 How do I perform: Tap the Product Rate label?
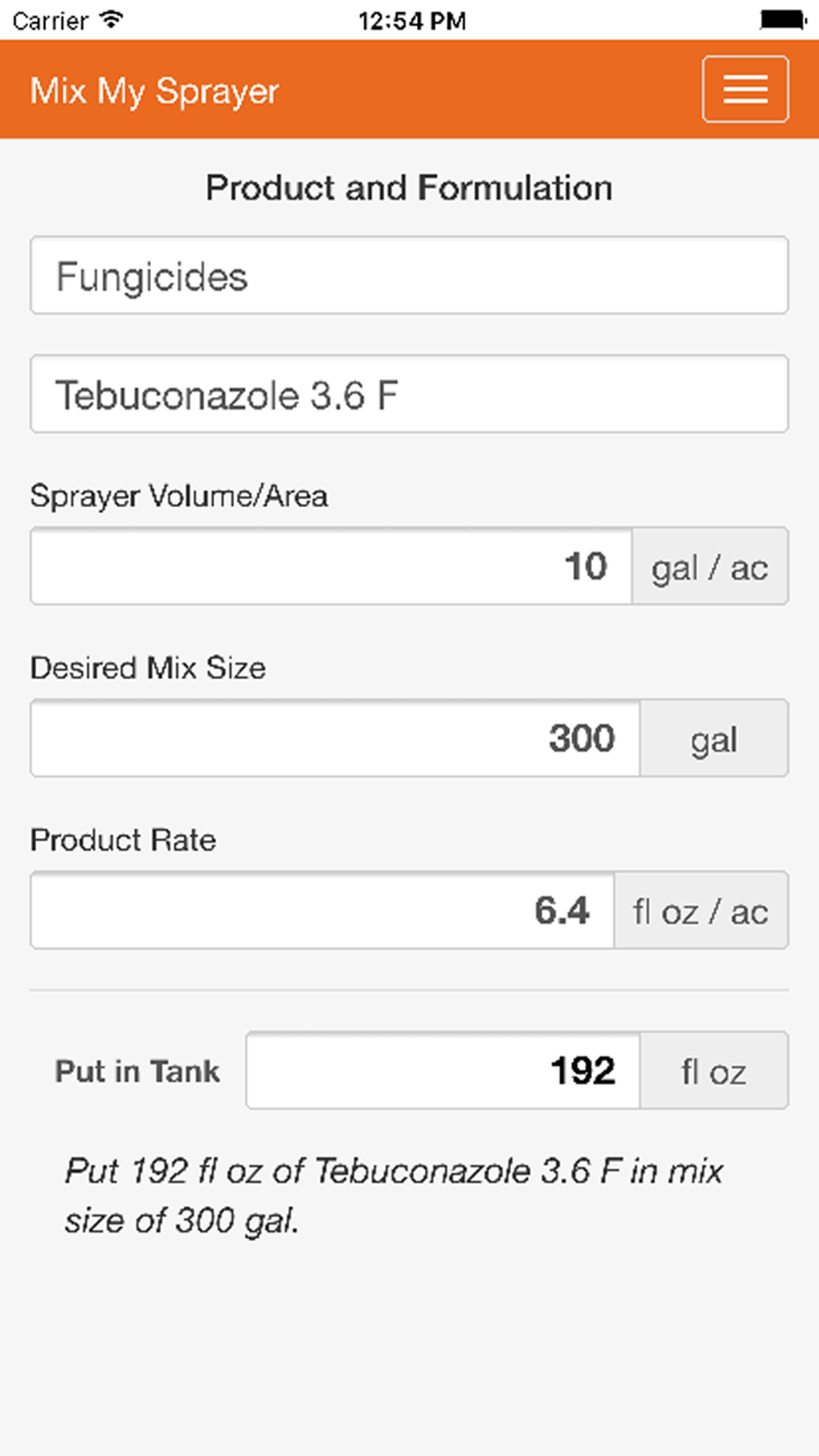tap(124, 840)
